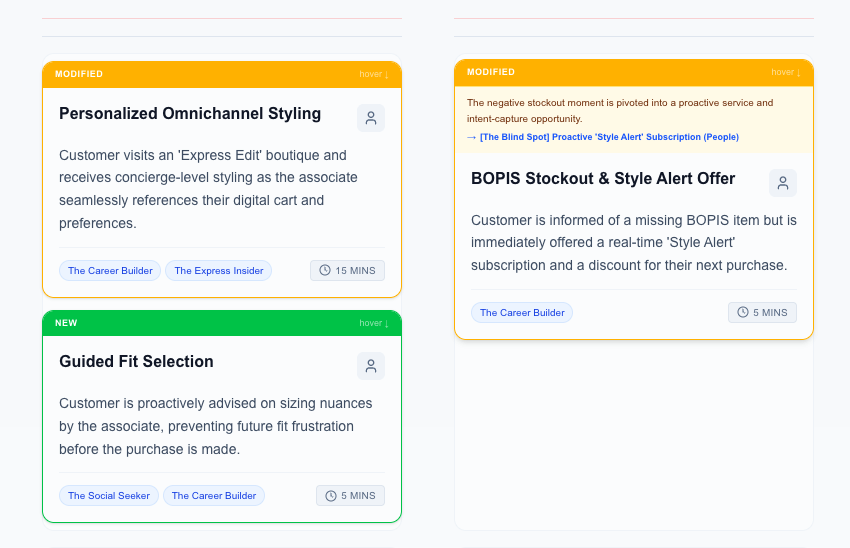Open the Blind Spot Proactive Style Alert link

(608, 137)
